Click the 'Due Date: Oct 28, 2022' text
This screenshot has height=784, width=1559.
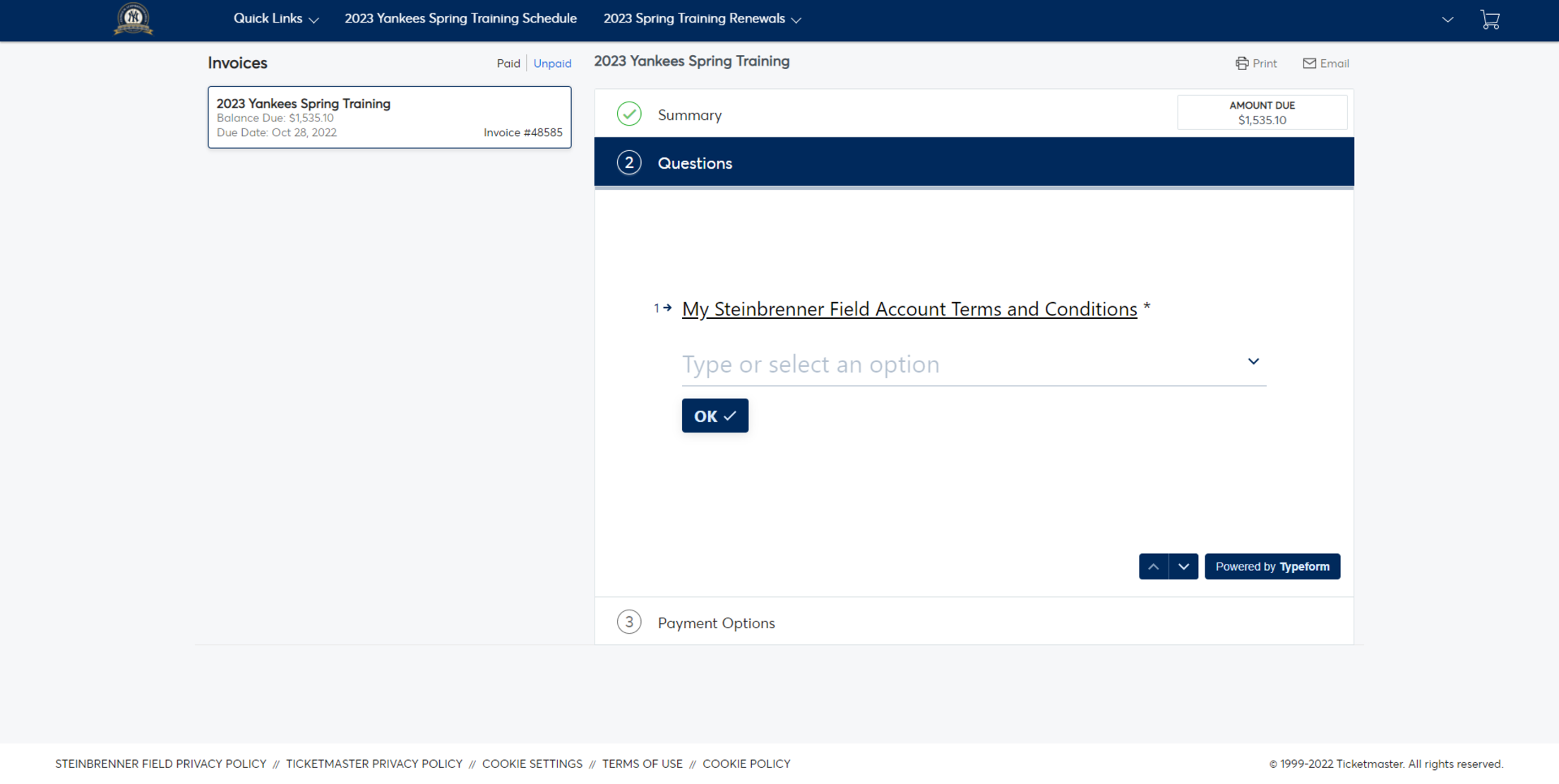click(x=277, y=133)
